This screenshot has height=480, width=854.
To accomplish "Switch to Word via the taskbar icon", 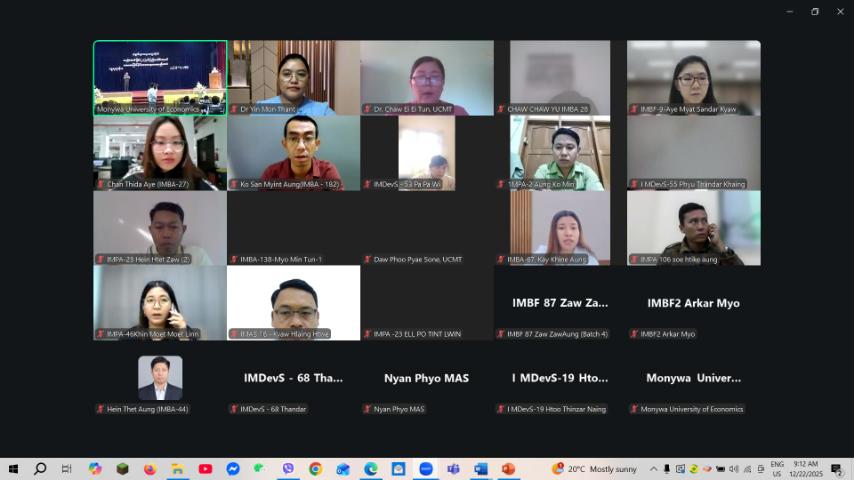I will 481,469.
